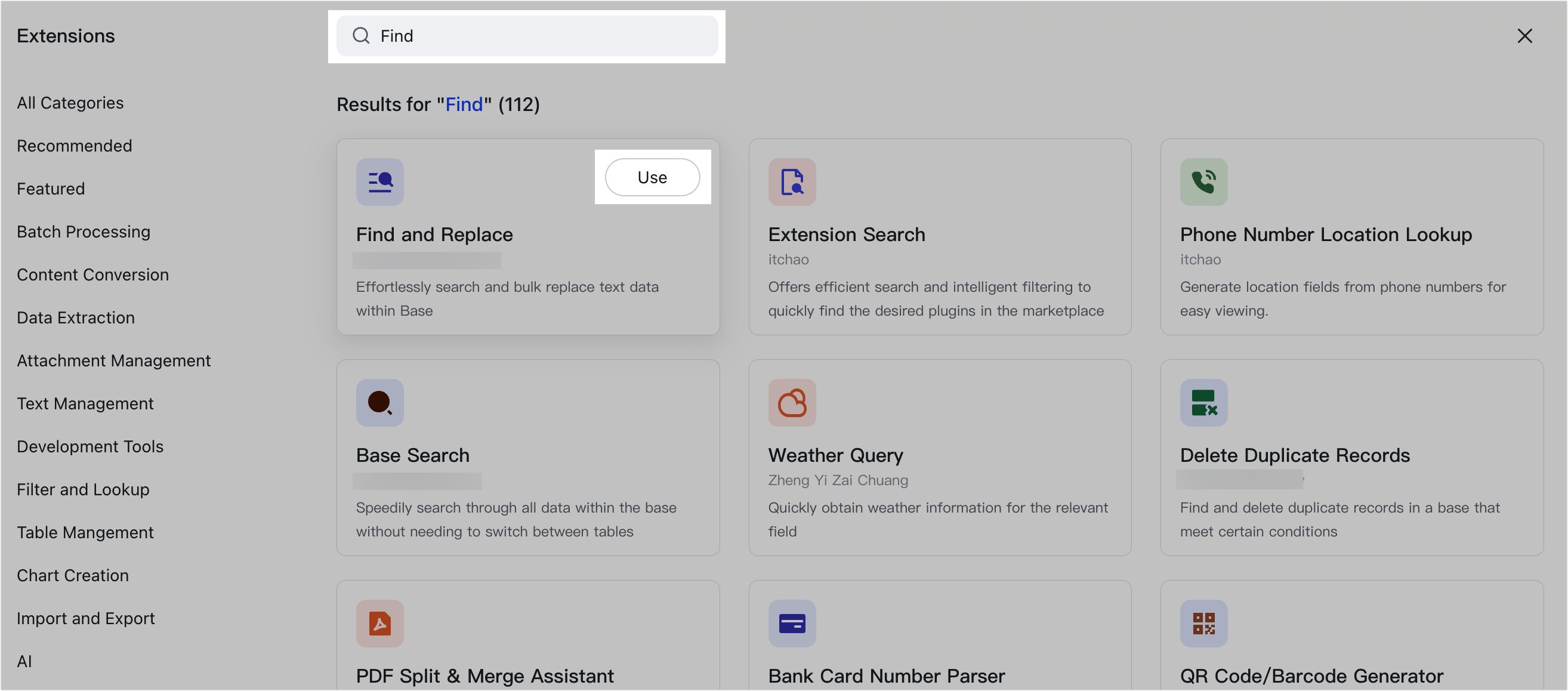This screenshot has height=691, width=1568.
Task: Click the PDF Split & Merge Assistant icon
Action: tap(379, 624)
